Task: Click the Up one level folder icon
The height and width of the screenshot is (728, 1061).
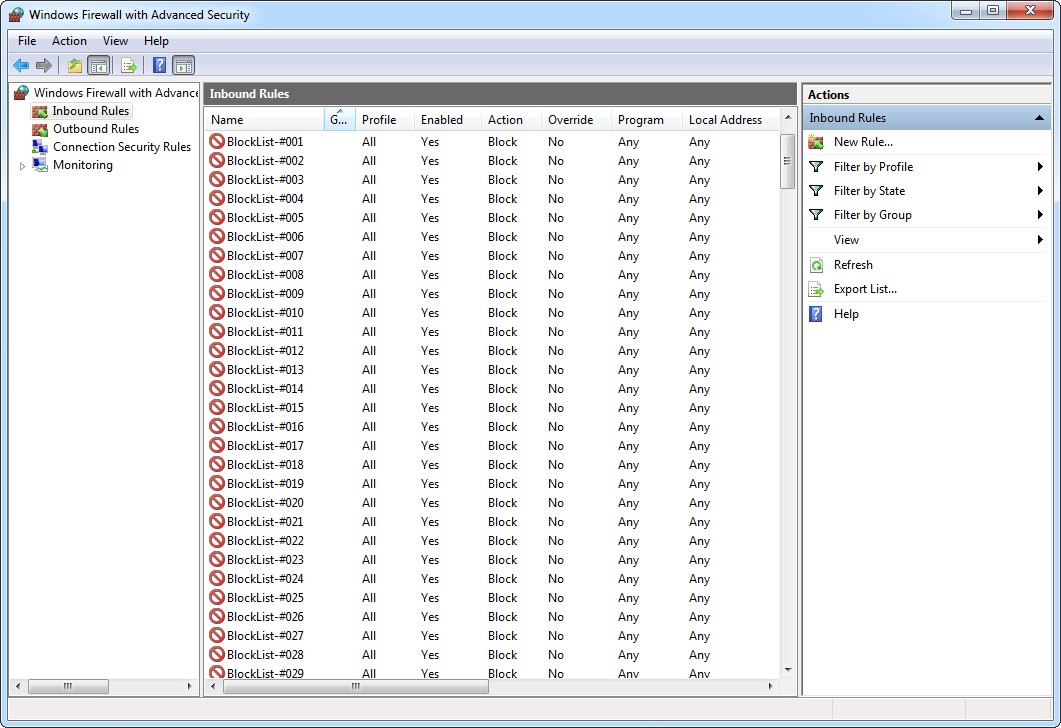Action: [74, 66]
